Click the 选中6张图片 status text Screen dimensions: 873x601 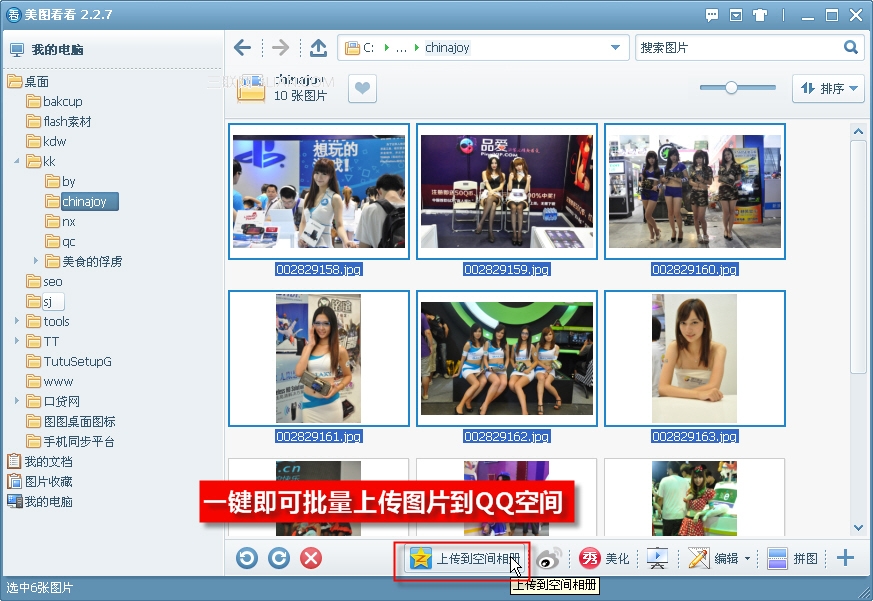click(40, 588)
